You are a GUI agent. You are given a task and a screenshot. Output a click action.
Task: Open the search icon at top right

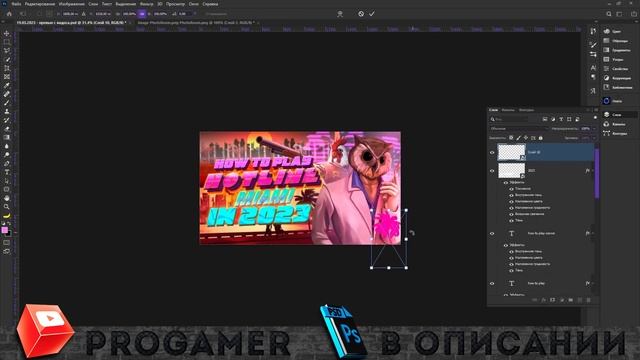pos(609,13)
